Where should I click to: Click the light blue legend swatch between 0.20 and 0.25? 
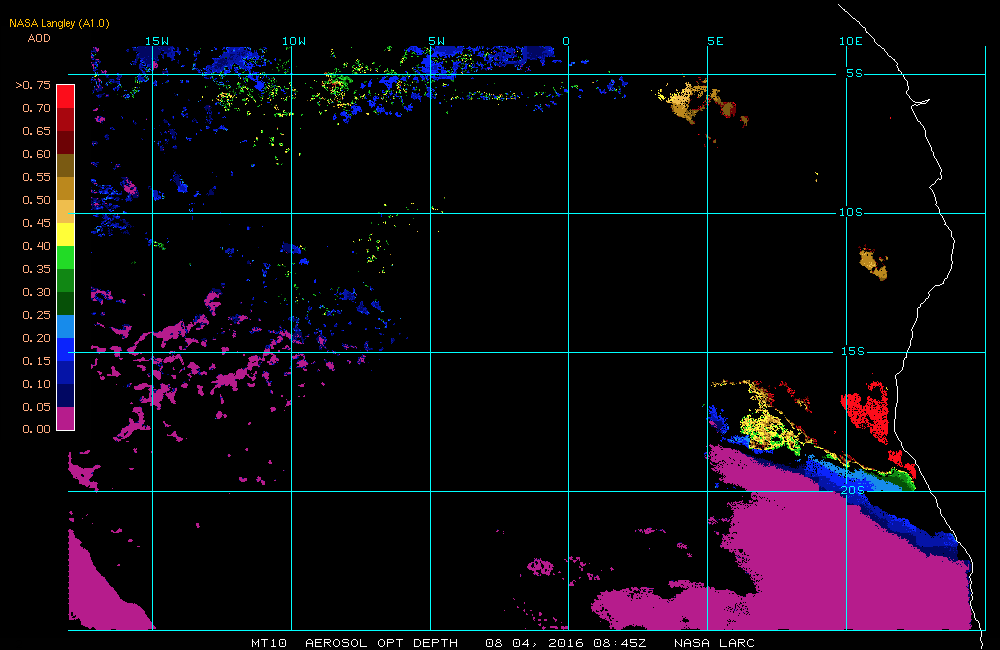click(x=66, y=326)
